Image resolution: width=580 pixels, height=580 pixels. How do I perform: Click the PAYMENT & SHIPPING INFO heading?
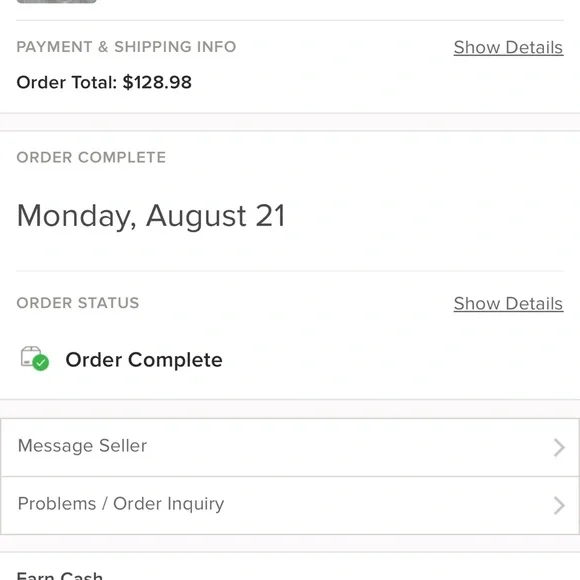click(x=126, y=47)
